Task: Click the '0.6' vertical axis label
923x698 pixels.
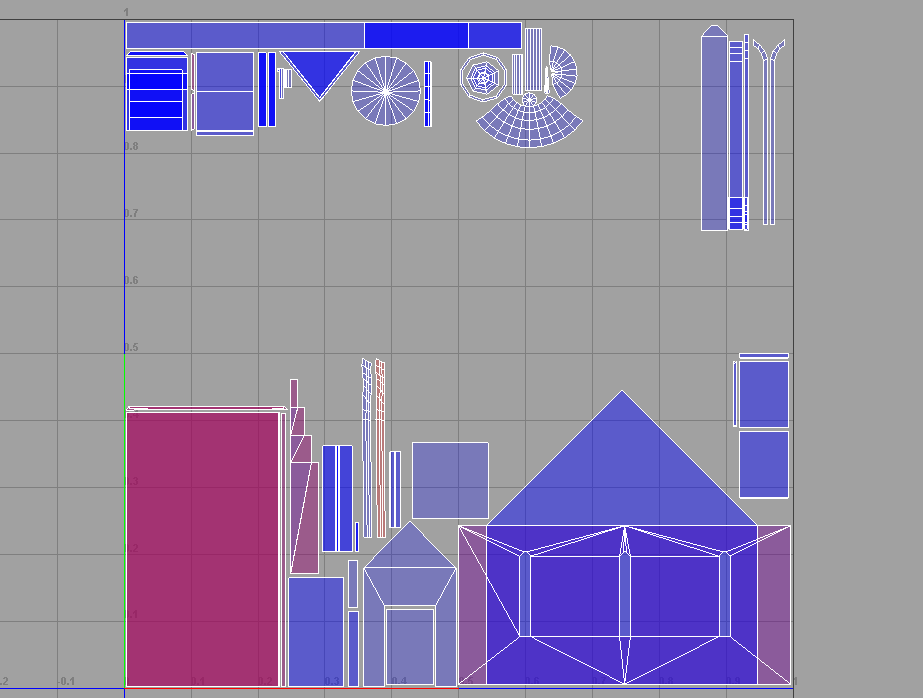Action: click(x=131, y=280)
